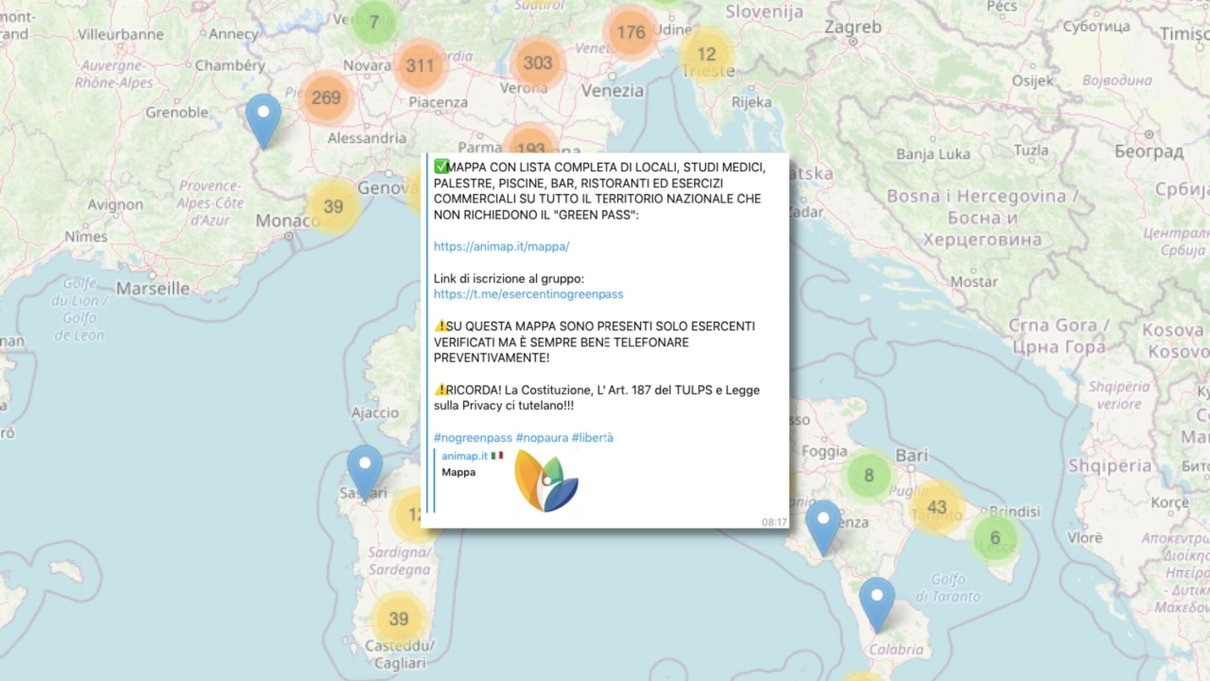Expand the orange cluster marker labeled 303

[538, 63]
